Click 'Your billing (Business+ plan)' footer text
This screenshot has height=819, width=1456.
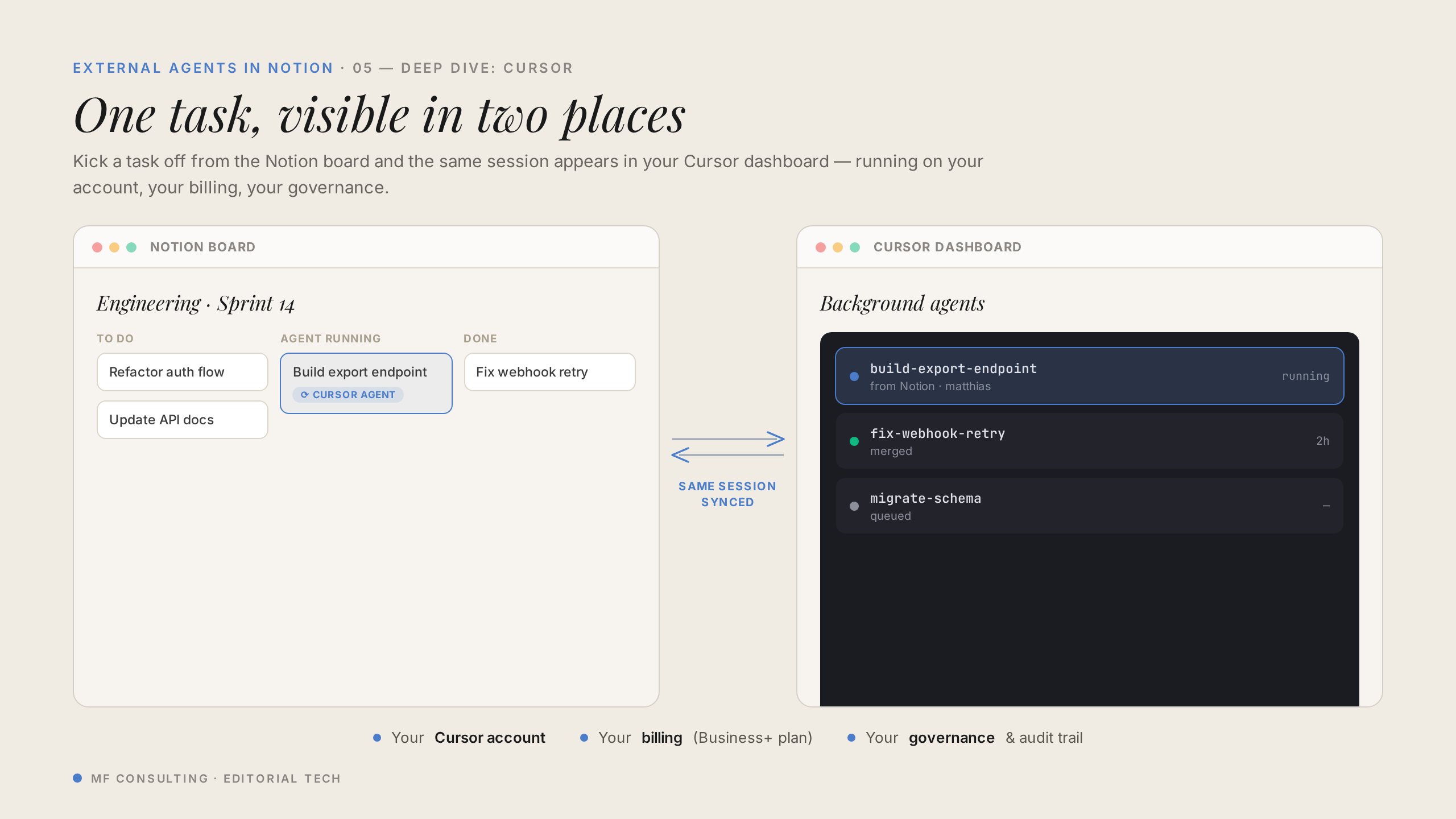(705, 738)
